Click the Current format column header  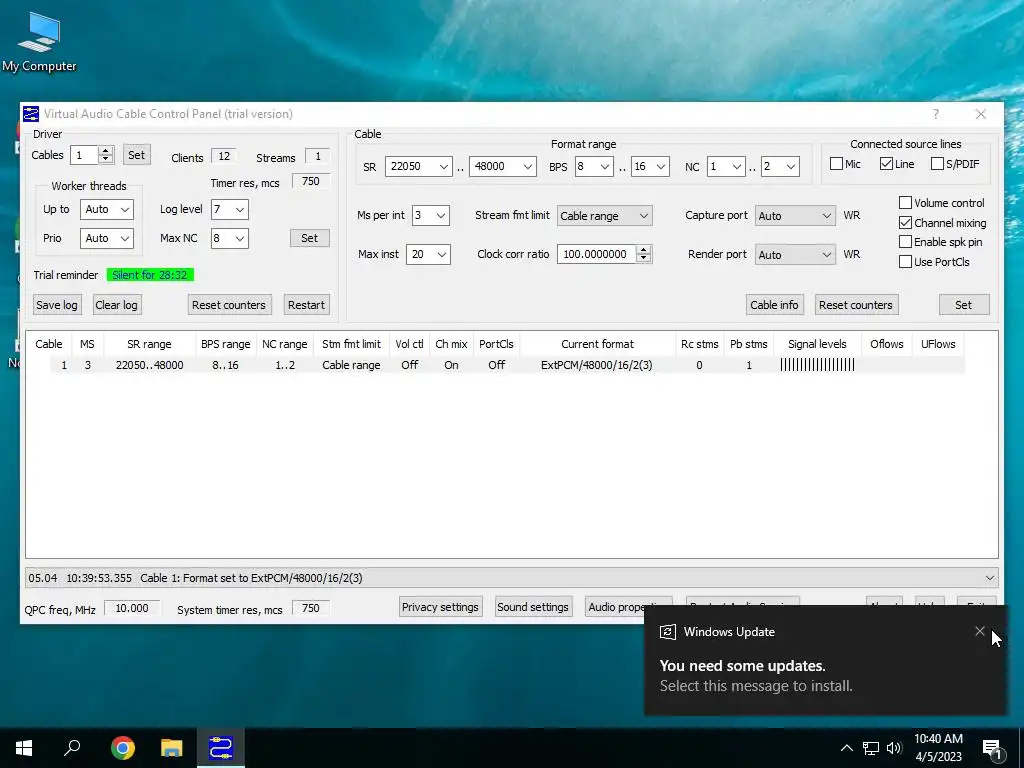(598, 344)
